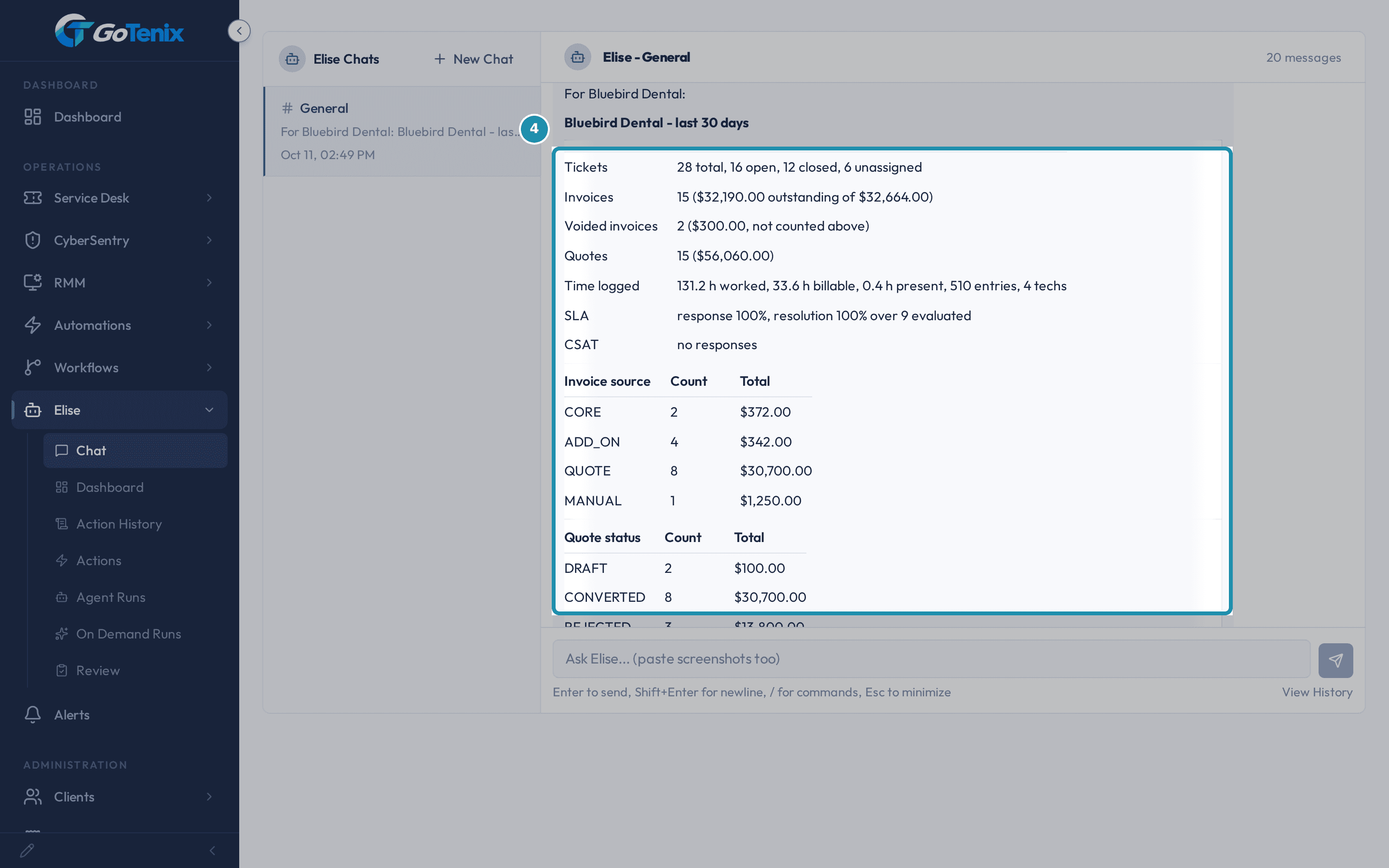Open the Actions submenu item

click(136, 561)
